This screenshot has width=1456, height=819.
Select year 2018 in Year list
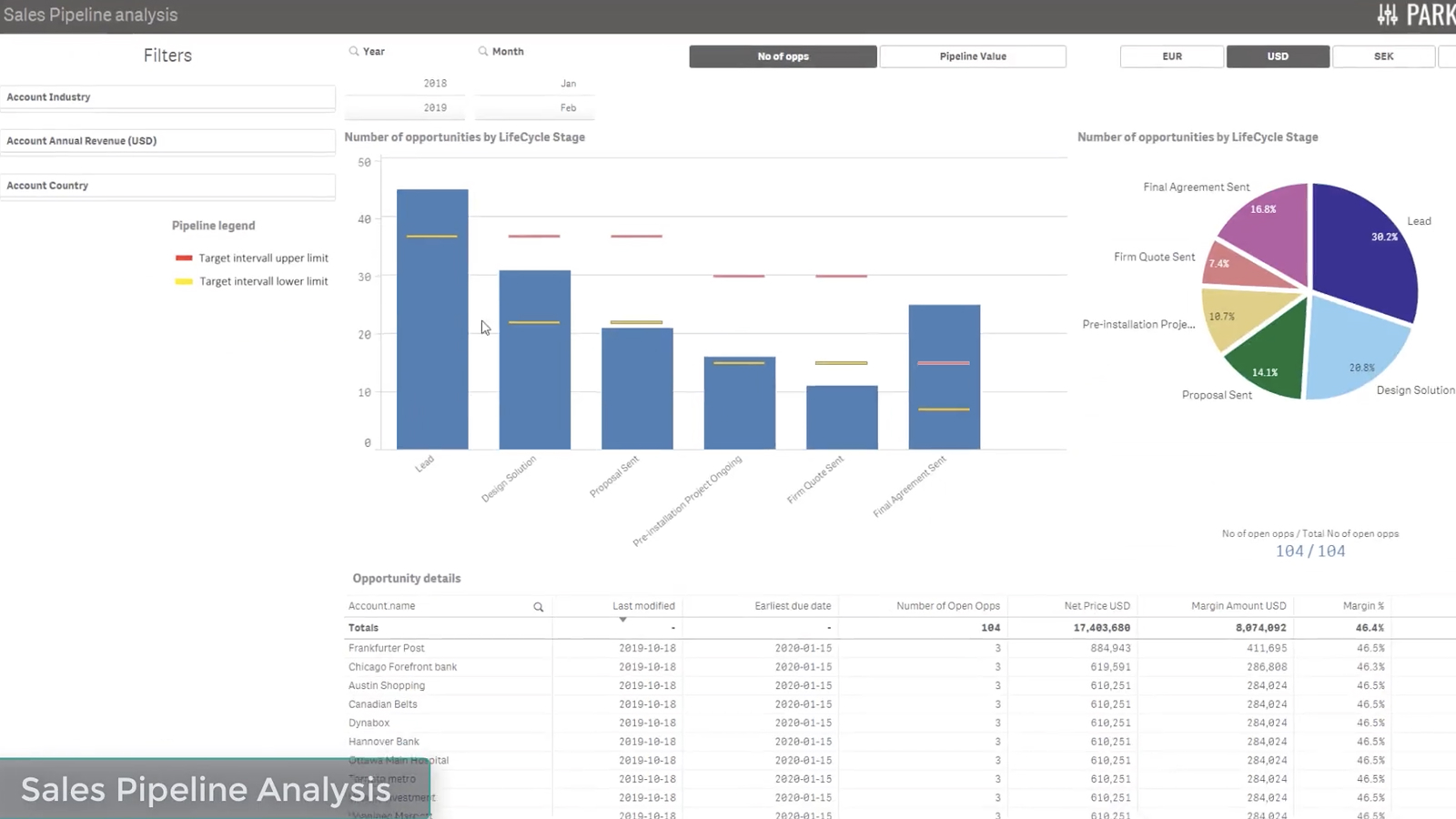pos(434,84)
